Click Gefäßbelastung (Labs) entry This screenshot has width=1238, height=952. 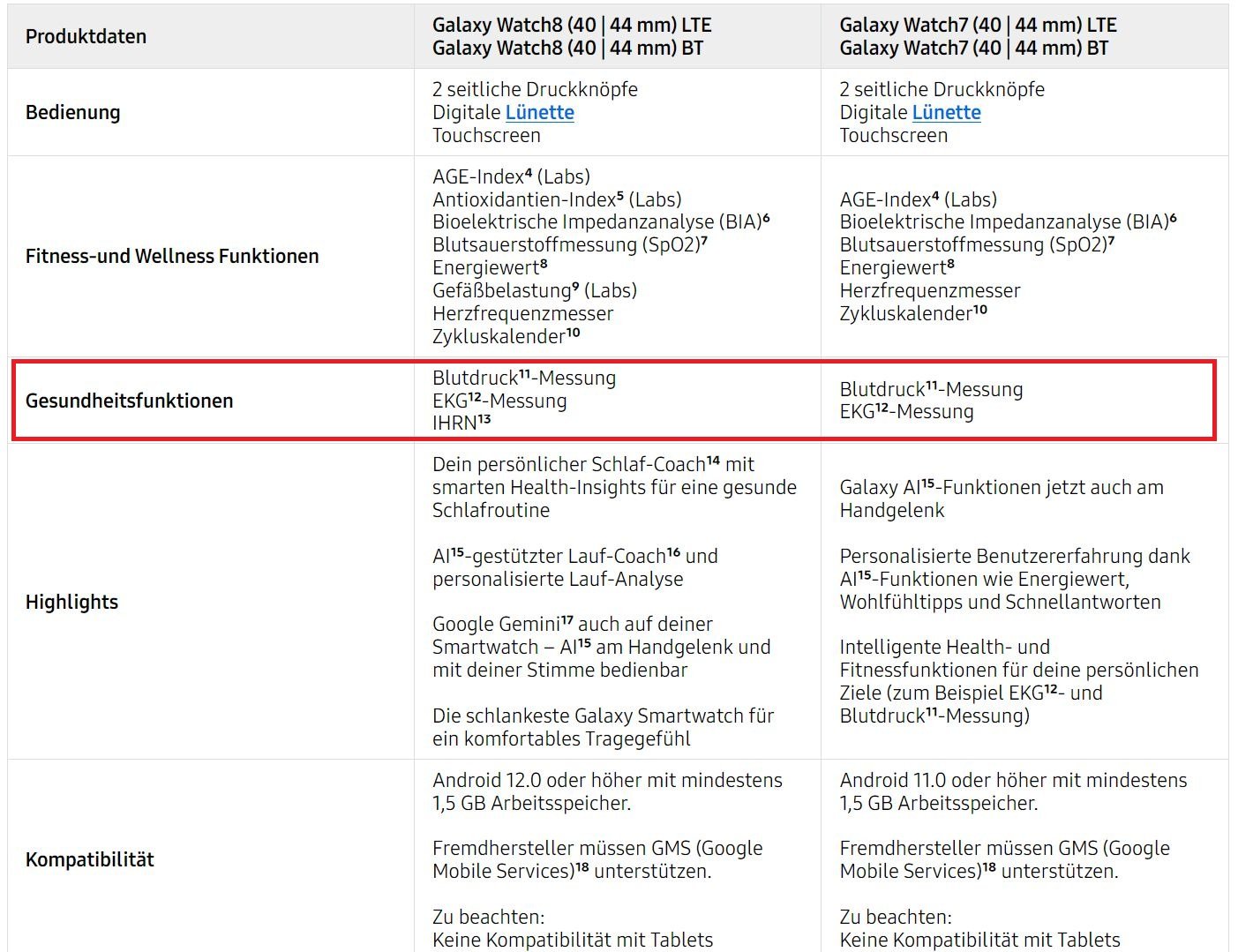[x=535, y=290]
